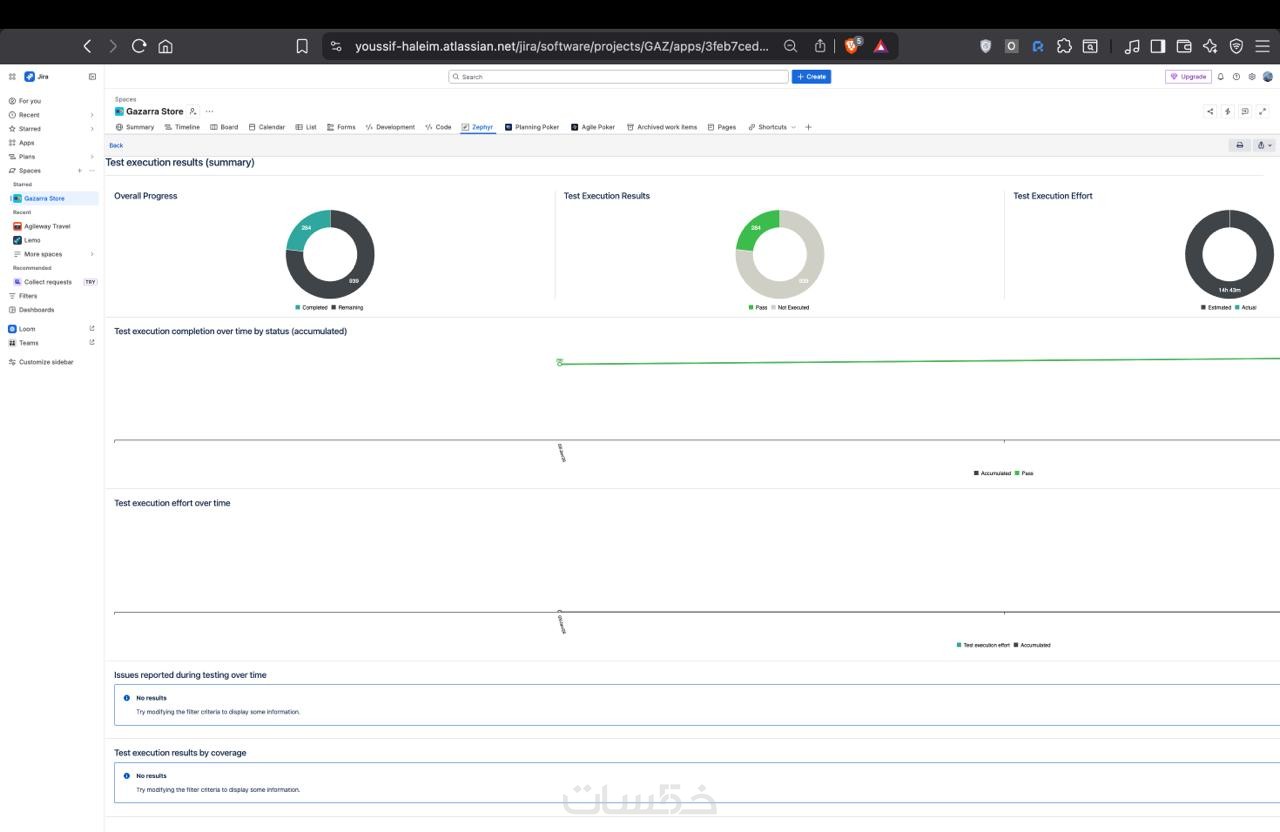The image size is (1280, 832).
Task: Open Teams external link icon
Action: 92,342
